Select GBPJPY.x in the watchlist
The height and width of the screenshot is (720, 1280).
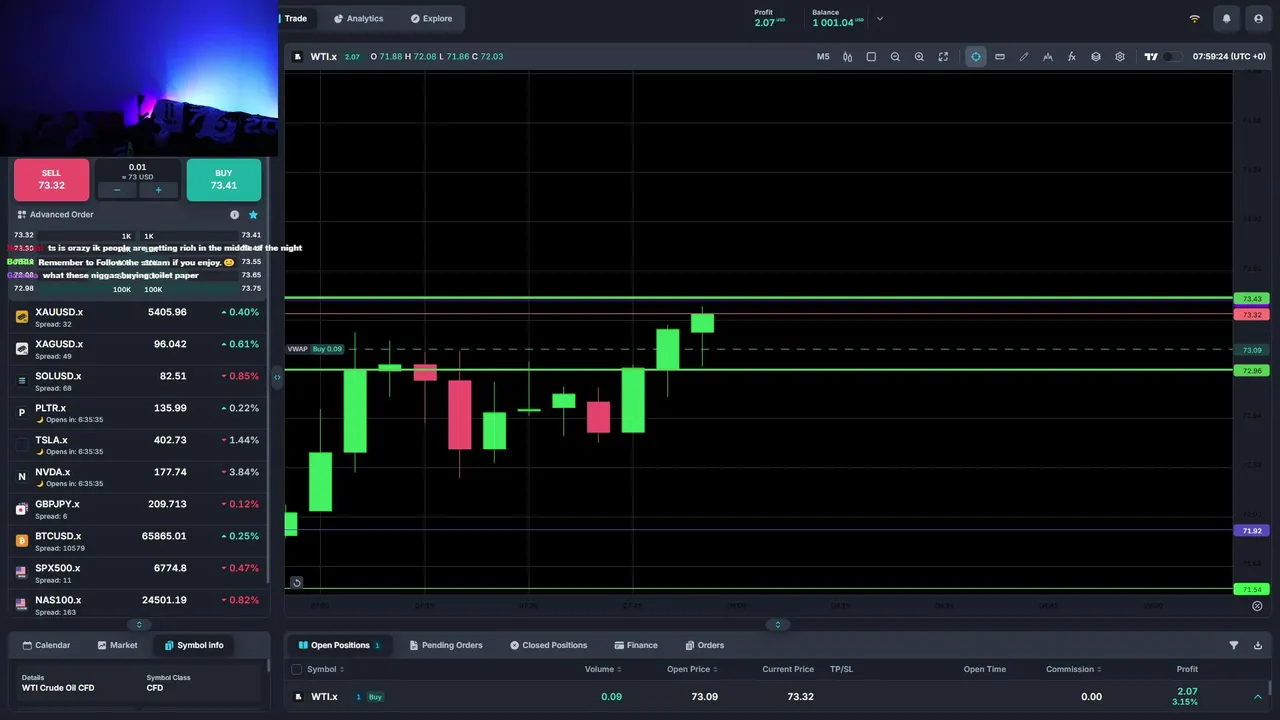coord(137,509)
